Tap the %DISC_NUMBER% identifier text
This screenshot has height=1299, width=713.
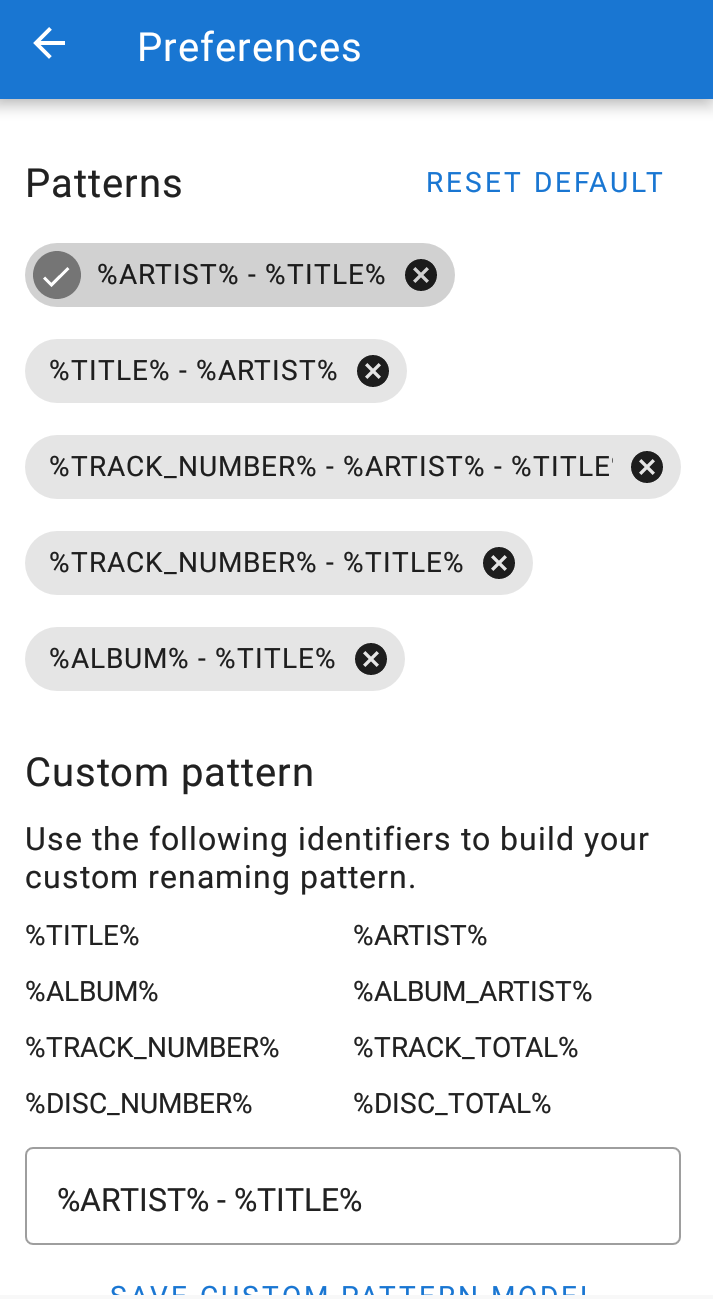click(x=139, y=1103)
